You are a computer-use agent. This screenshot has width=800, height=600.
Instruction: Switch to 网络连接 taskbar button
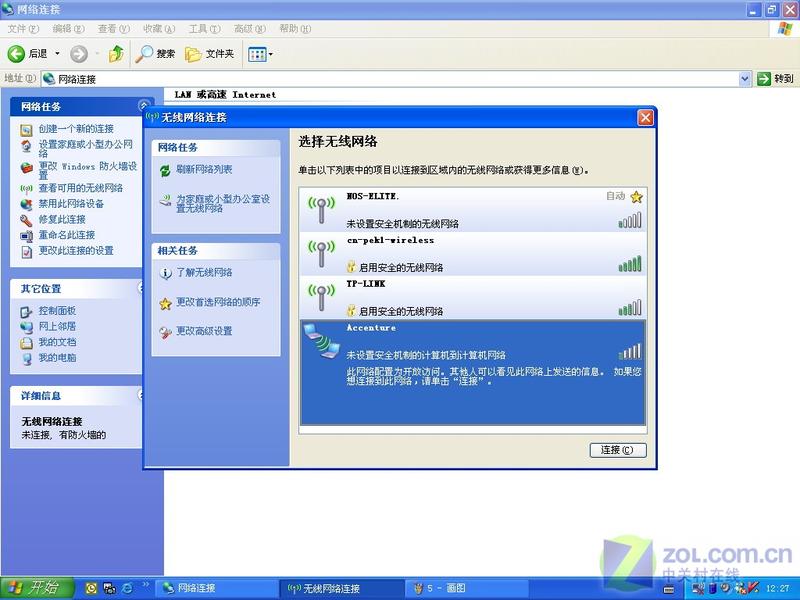(x=217, y=588)
